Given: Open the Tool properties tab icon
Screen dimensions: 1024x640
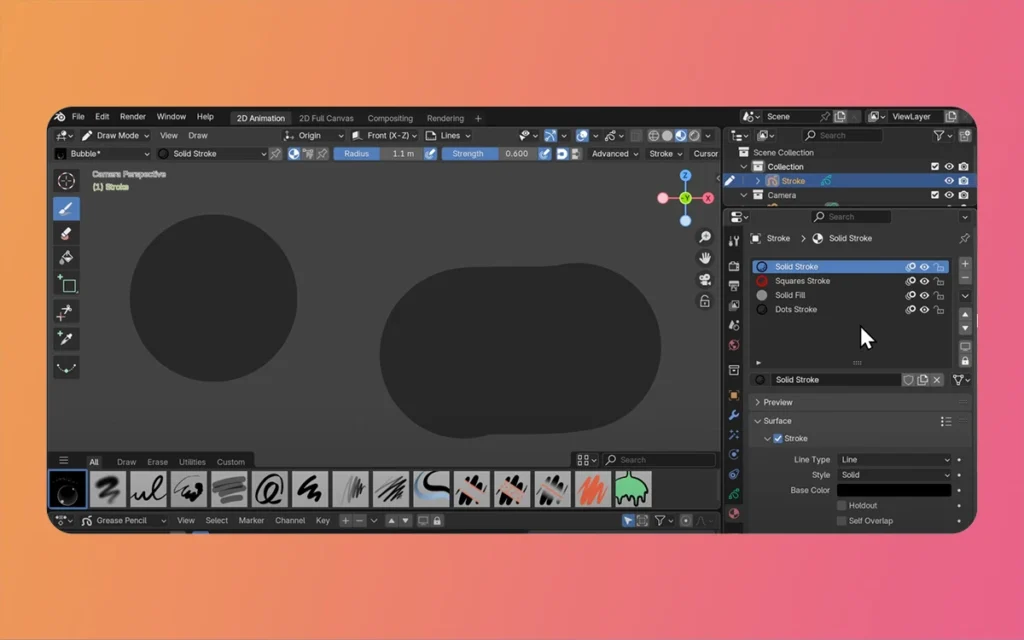Looking at the screenshot, I should [734, 241].
